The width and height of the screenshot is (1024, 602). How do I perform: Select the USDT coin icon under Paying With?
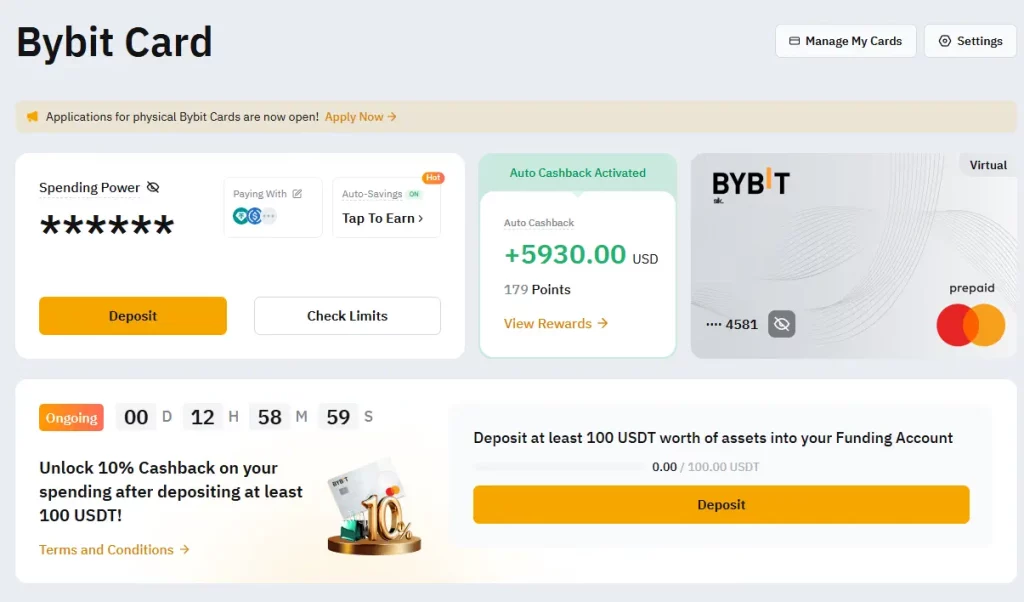point(243,215)
